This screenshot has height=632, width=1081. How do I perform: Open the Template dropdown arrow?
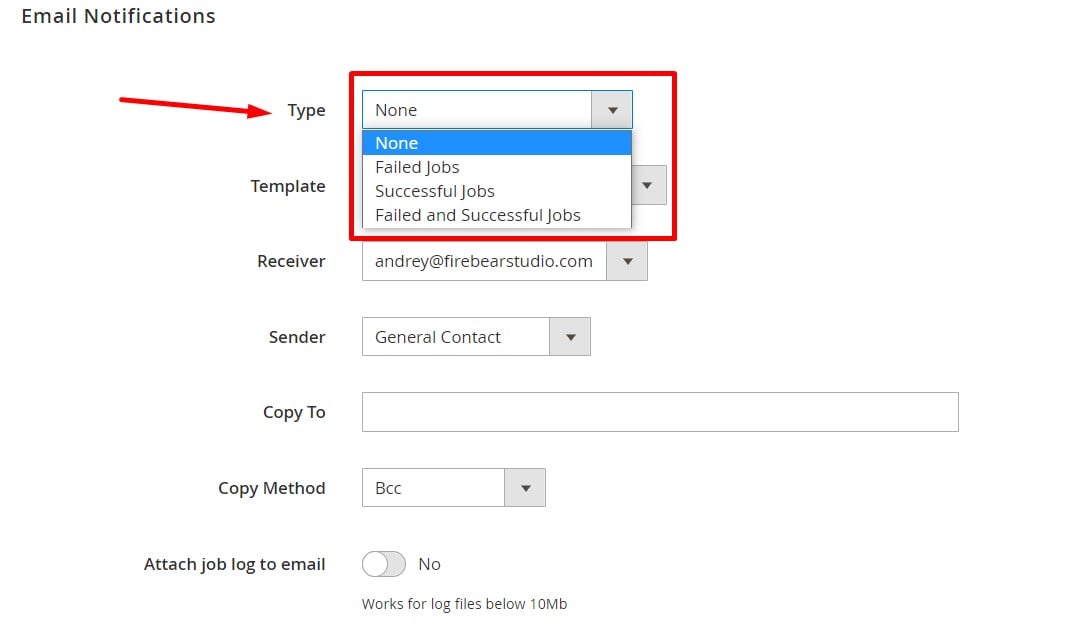pos(648,185)
